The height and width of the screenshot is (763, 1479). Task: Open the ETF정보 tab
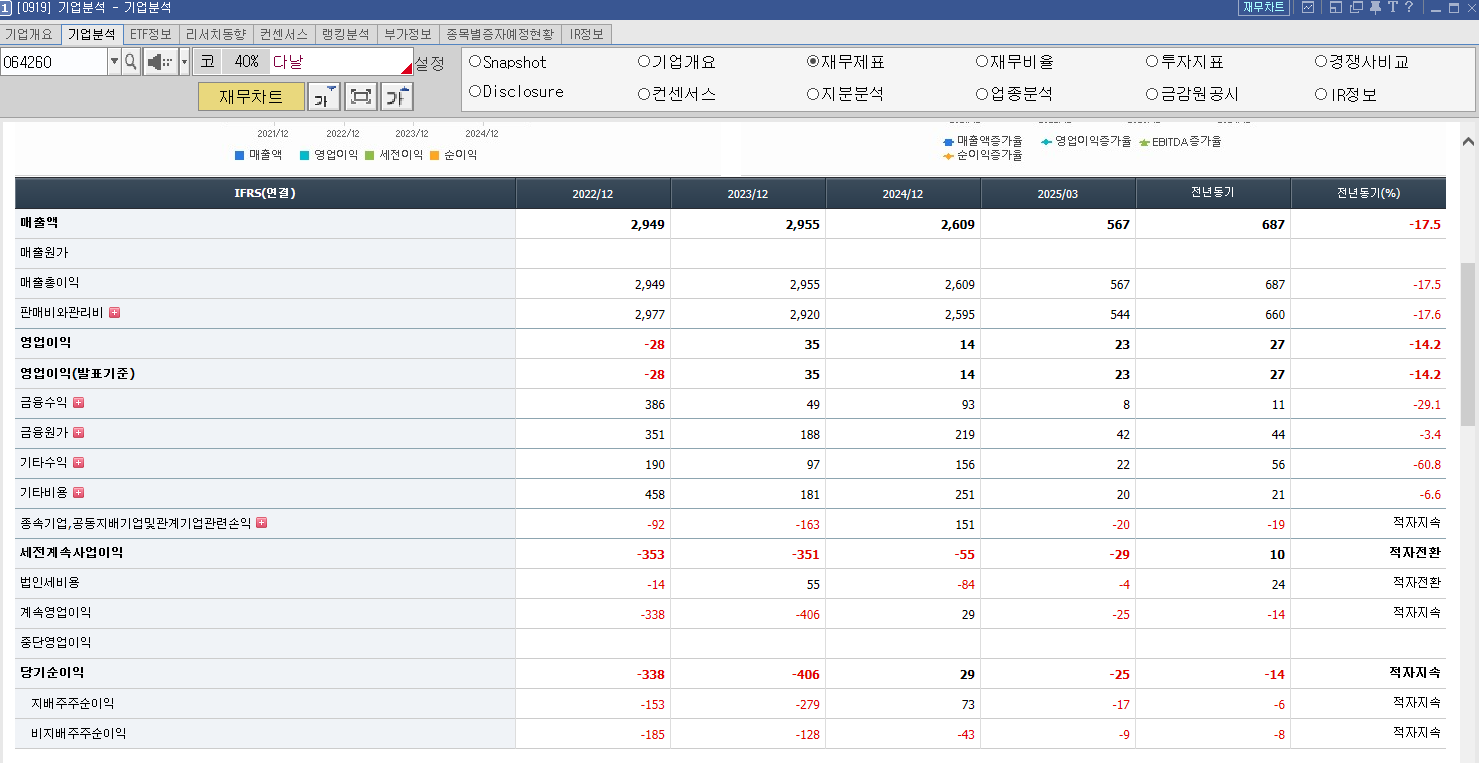pos(151,34)
